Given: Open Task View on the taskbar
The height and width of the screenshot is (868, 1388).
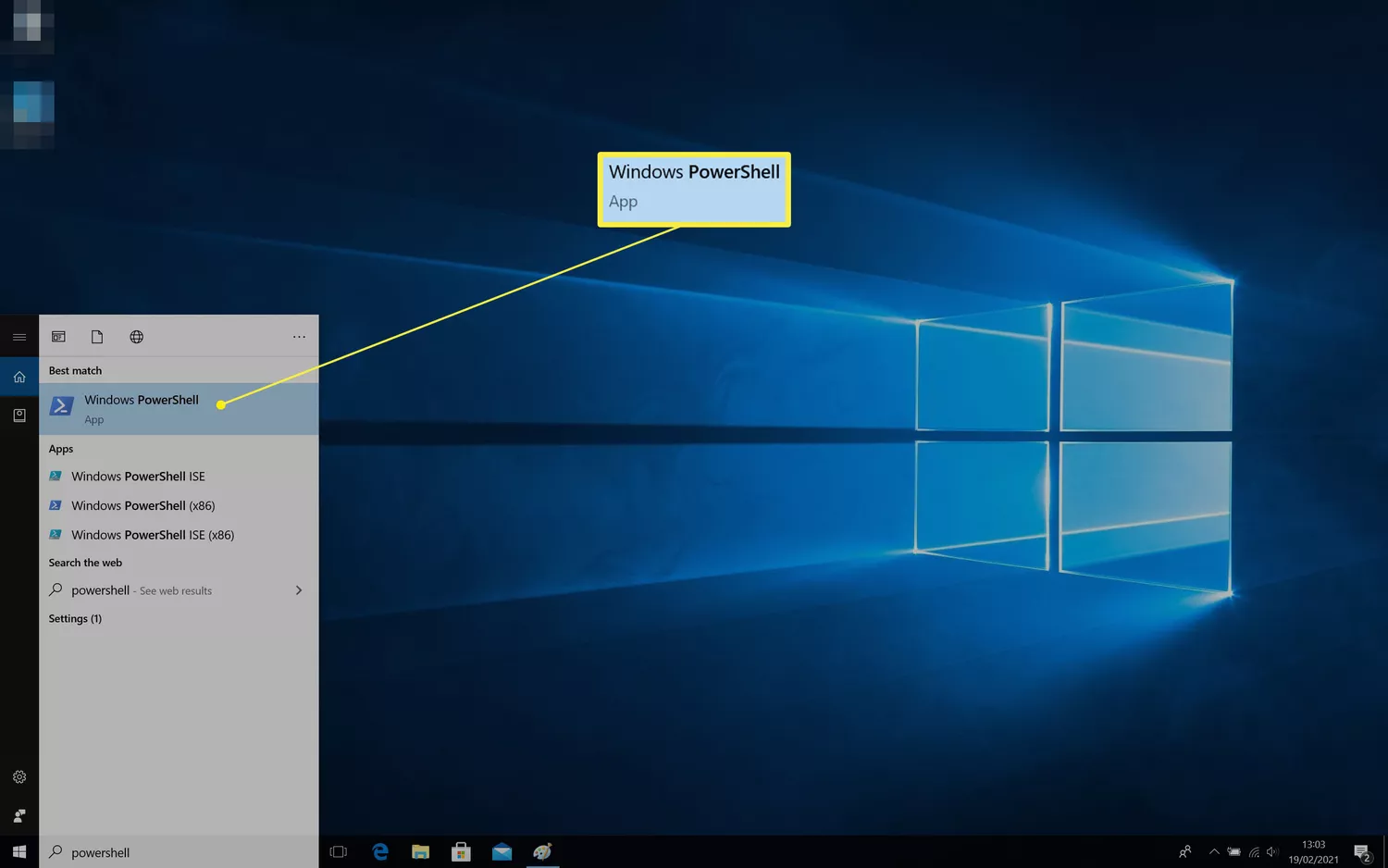Looking at the screenshot, I should click(339, 852).
